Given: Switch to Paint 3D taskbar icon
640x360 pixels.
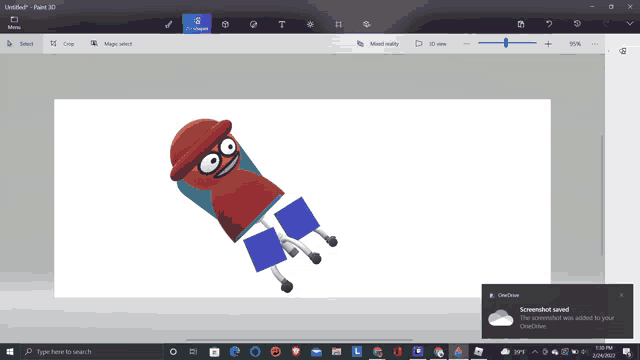Looking at the screenshot, I should click(x=458, y=351).
